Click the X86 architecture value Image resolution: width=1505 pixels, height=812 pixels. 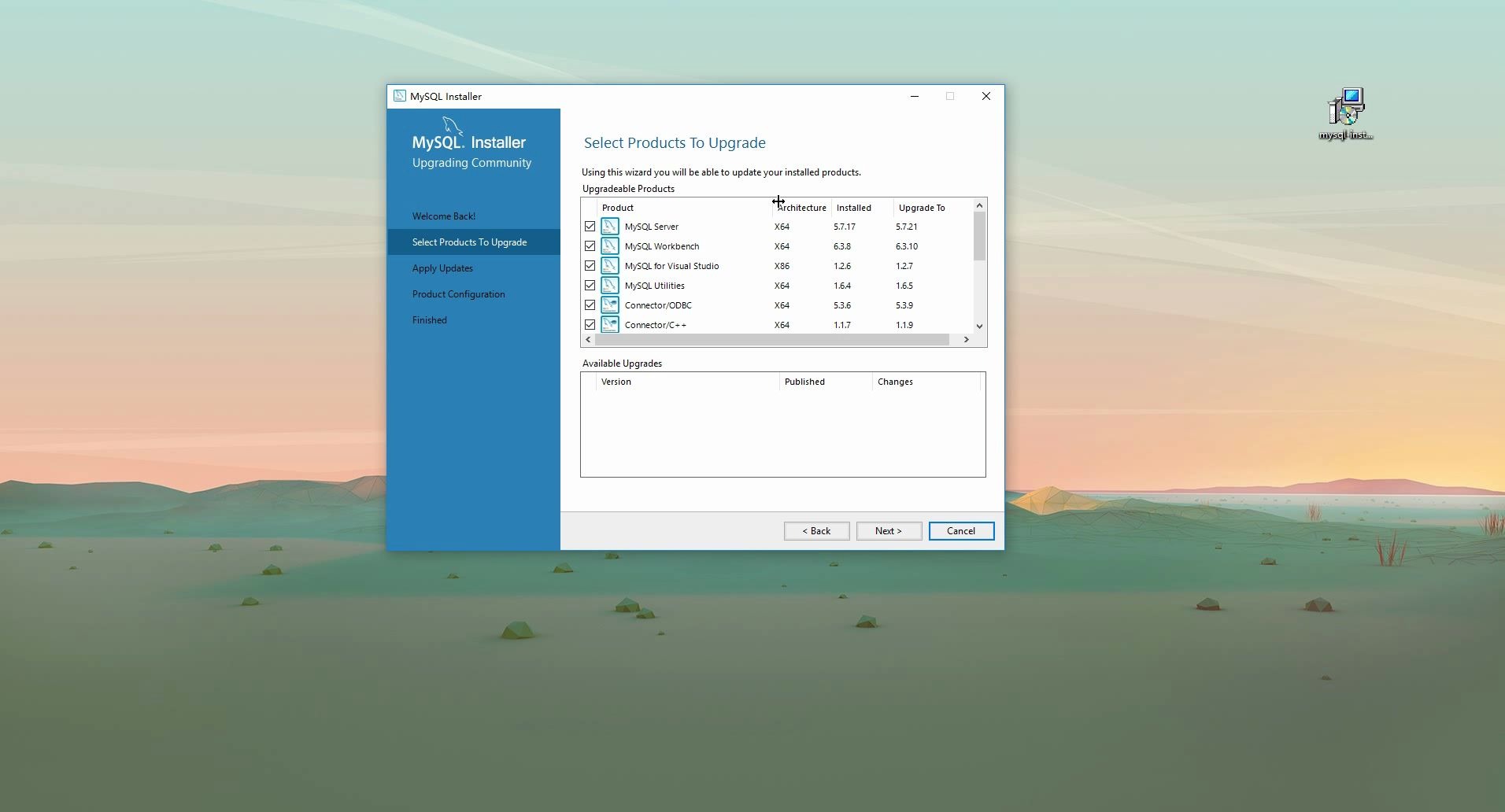pyautogui.click(x=782, y=266)
